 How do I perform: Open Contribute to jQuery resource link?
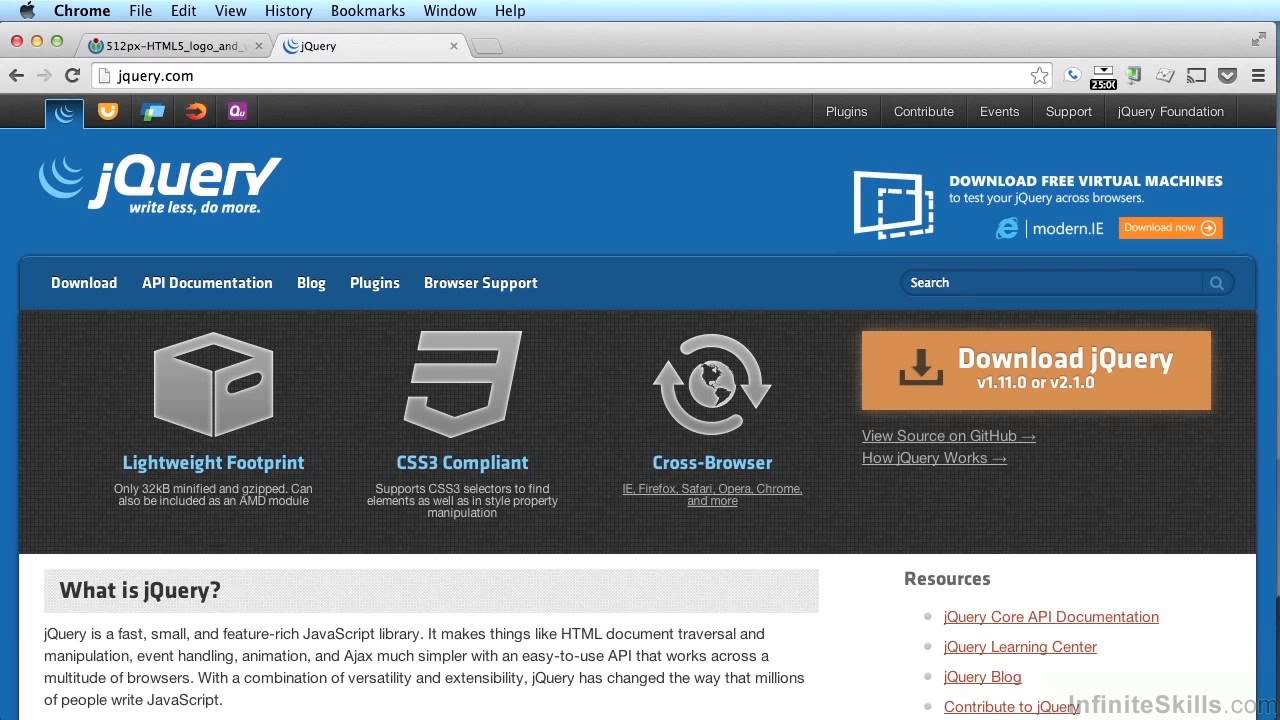[x=1012, y=707]
